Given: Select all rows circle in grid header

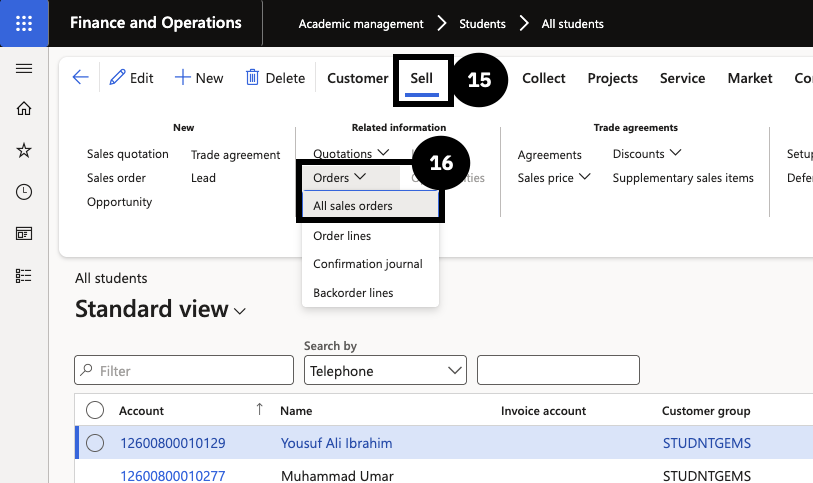Looking at the screenshot, I should point(95,410).
